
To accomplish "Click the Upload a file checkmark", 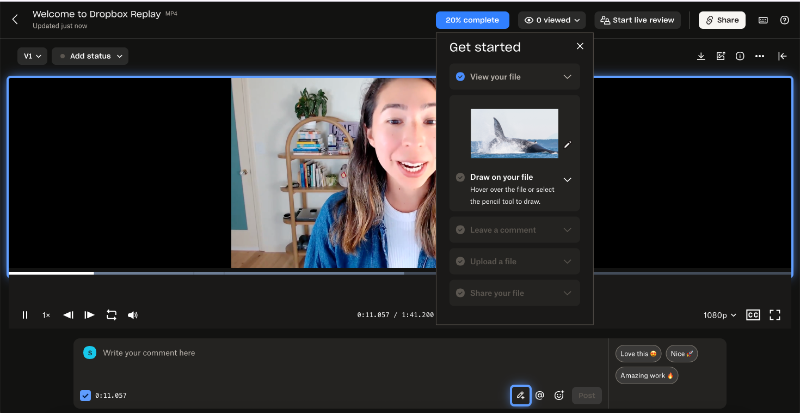I will click(460, 261).
